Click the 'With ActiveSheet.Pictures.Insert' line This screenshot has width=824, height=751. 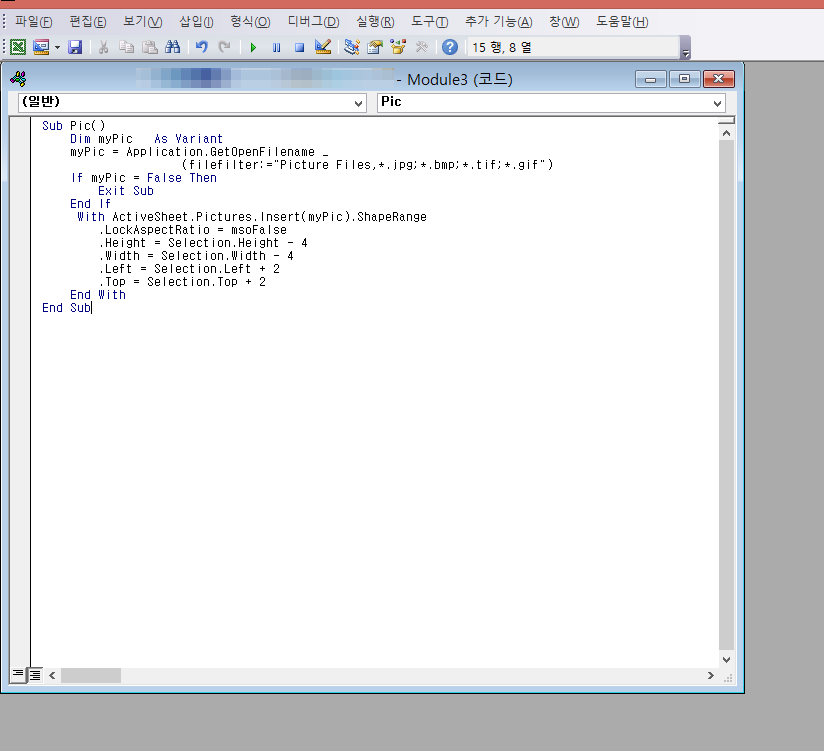click(252, 217)
